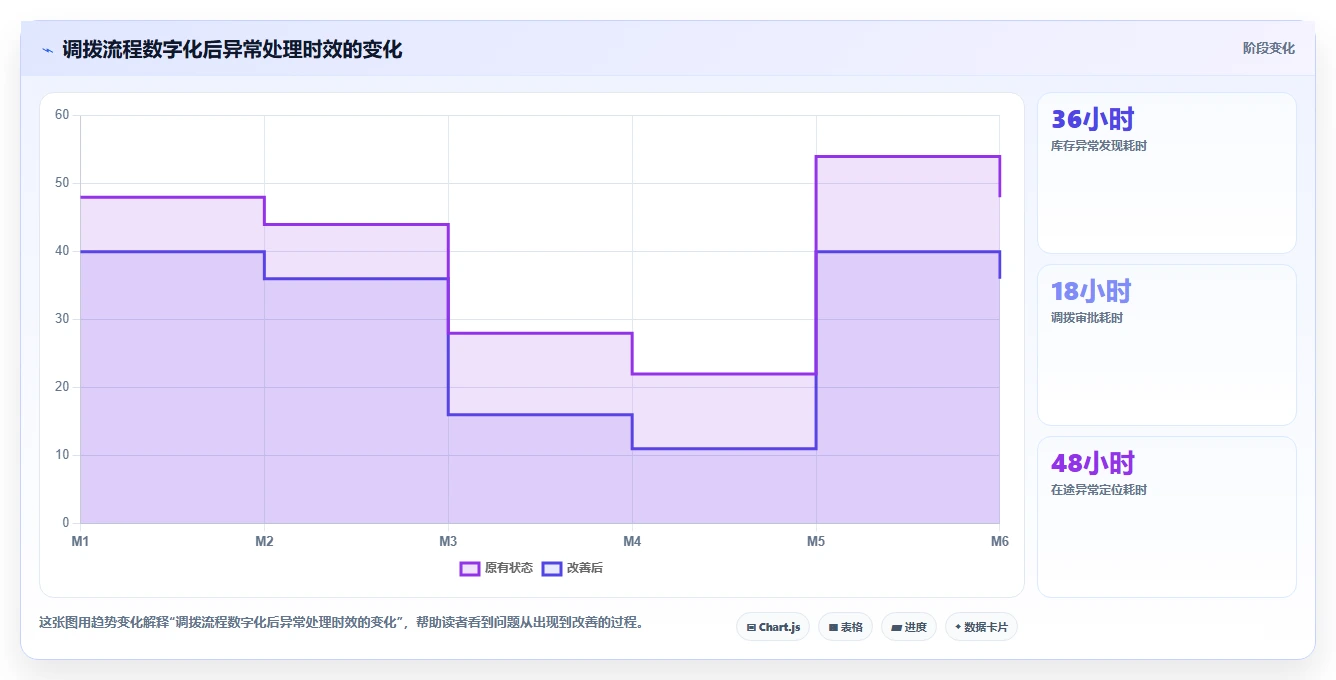
Task: Click the 0 y-axis value
Action: [x=66, y=523]
